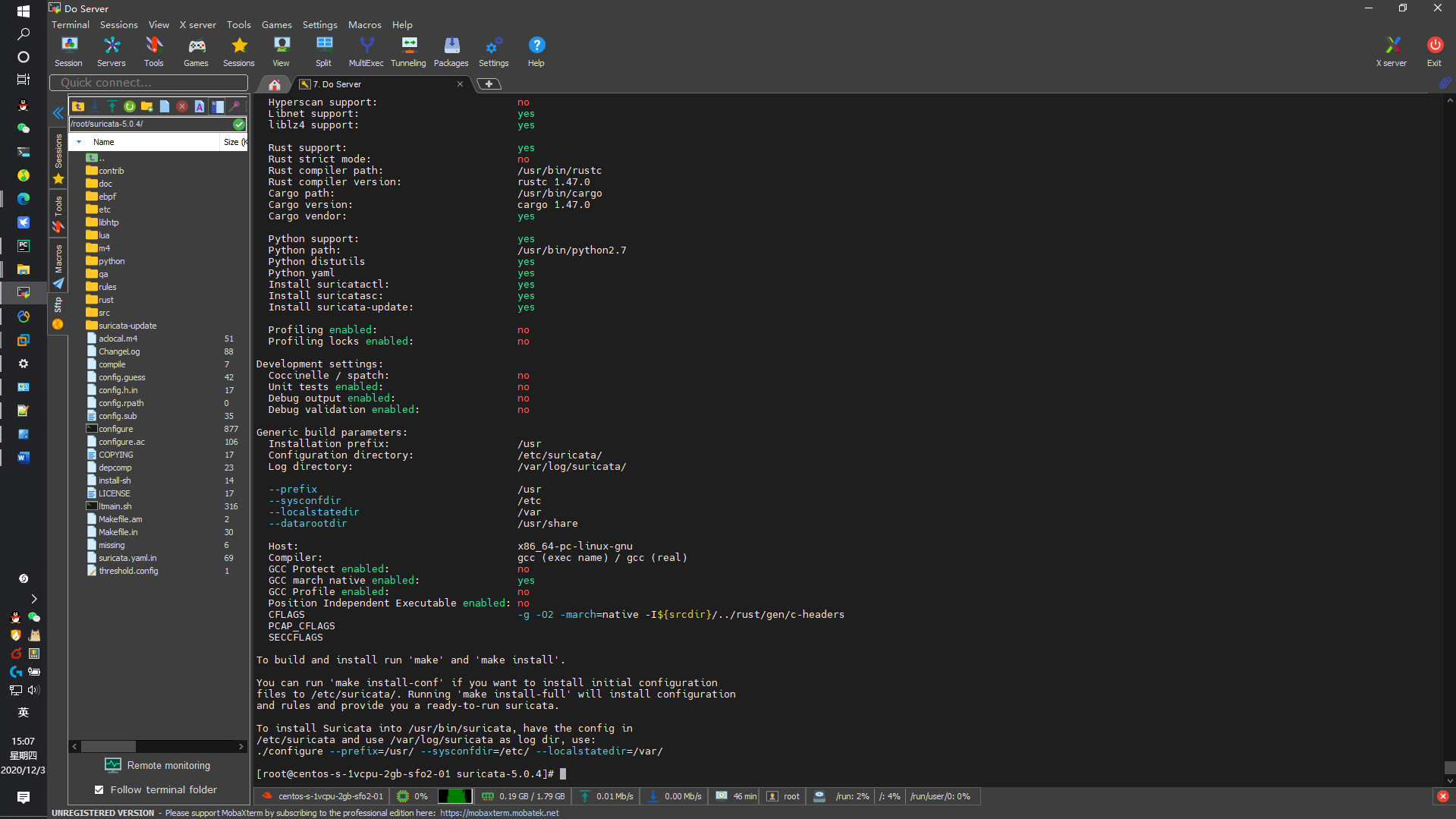Click the Size column header
Viewport: 1456px width, 819px height.
(x=234, y=142)
